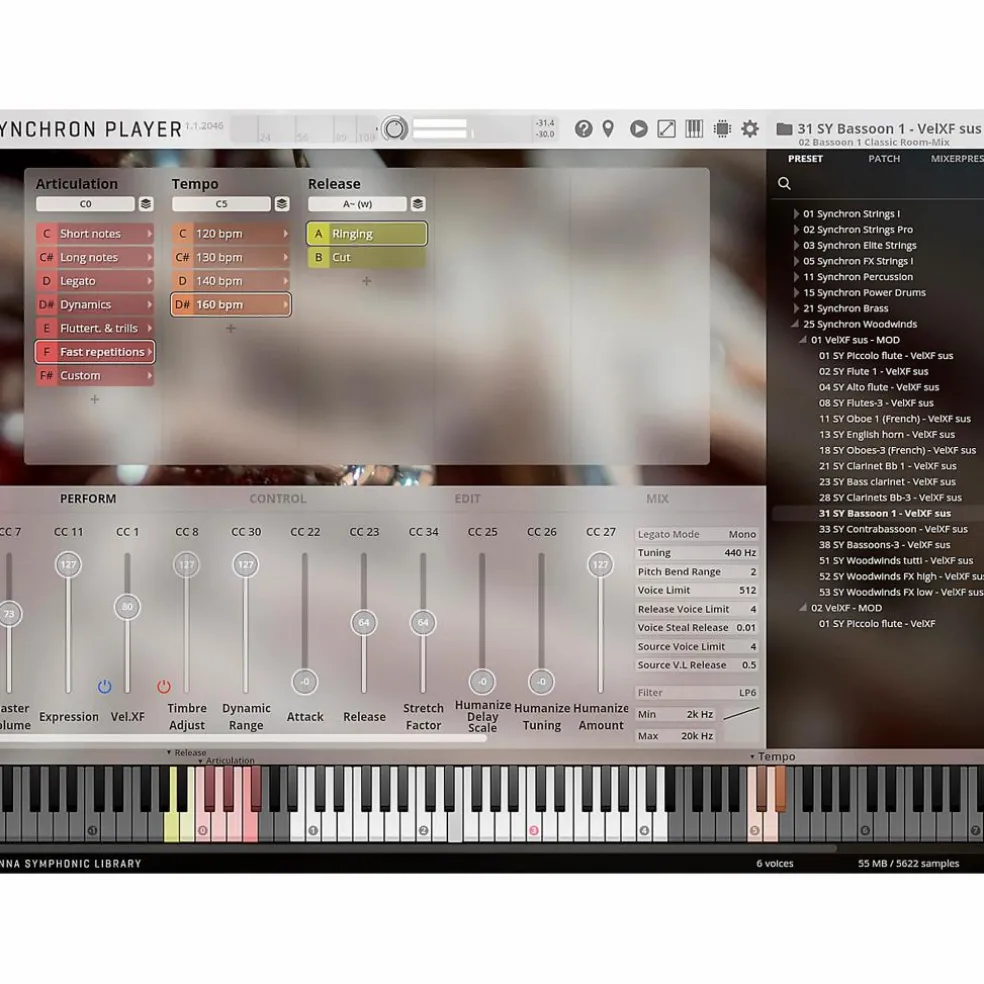Select the Short notes articulation

pyautogui.click(x=95, y=233)
